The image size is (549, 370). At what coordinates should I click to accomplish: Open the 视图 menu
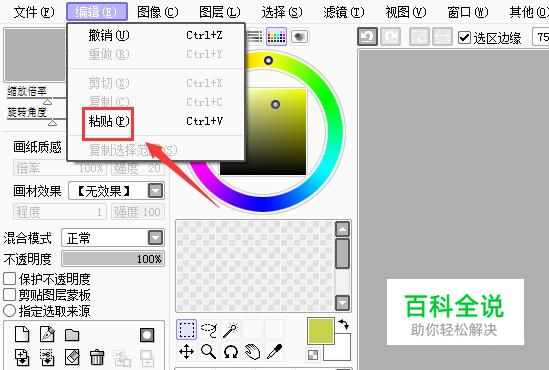point(406,12)
